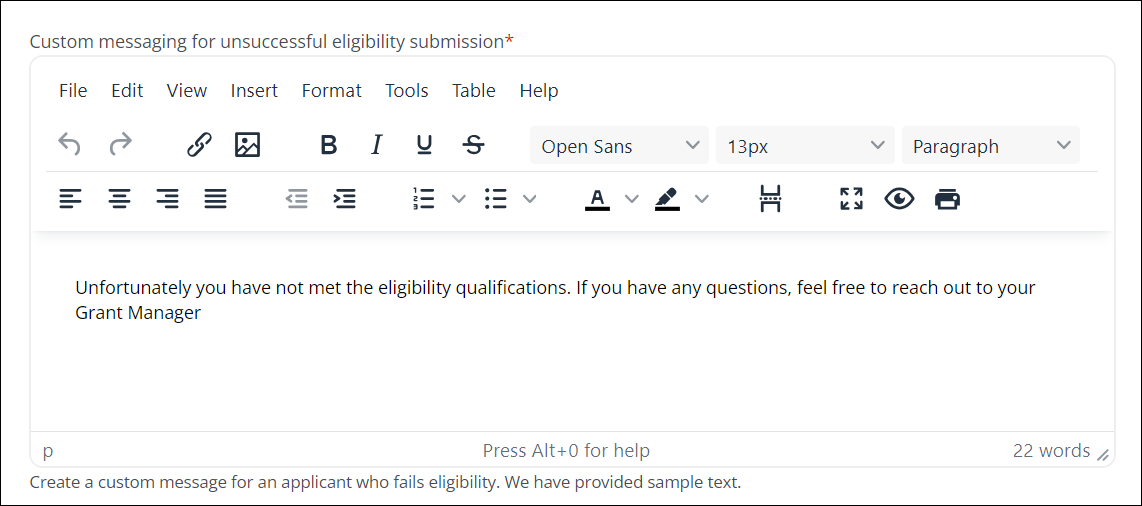Image resolution: width=1142 pixels, height=506 pixels.
Task: Apply bullet list formatting
Action: (x=496, y=198)
